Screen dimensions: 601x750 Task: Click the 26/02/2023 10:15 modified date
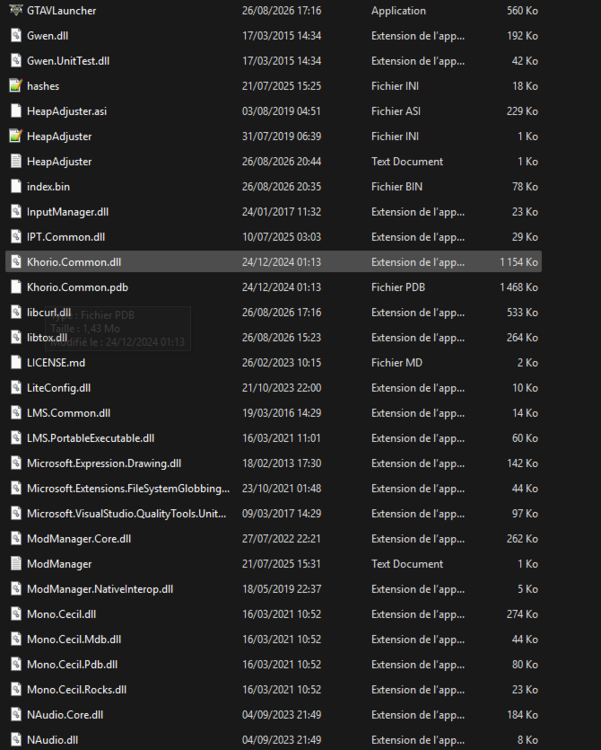tap(281, 363)
